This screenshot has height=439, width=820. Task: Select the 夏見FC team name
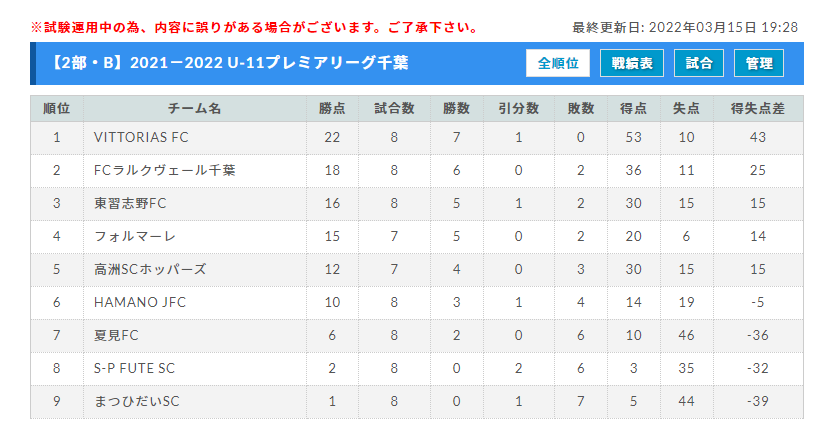tap(116, 335)
